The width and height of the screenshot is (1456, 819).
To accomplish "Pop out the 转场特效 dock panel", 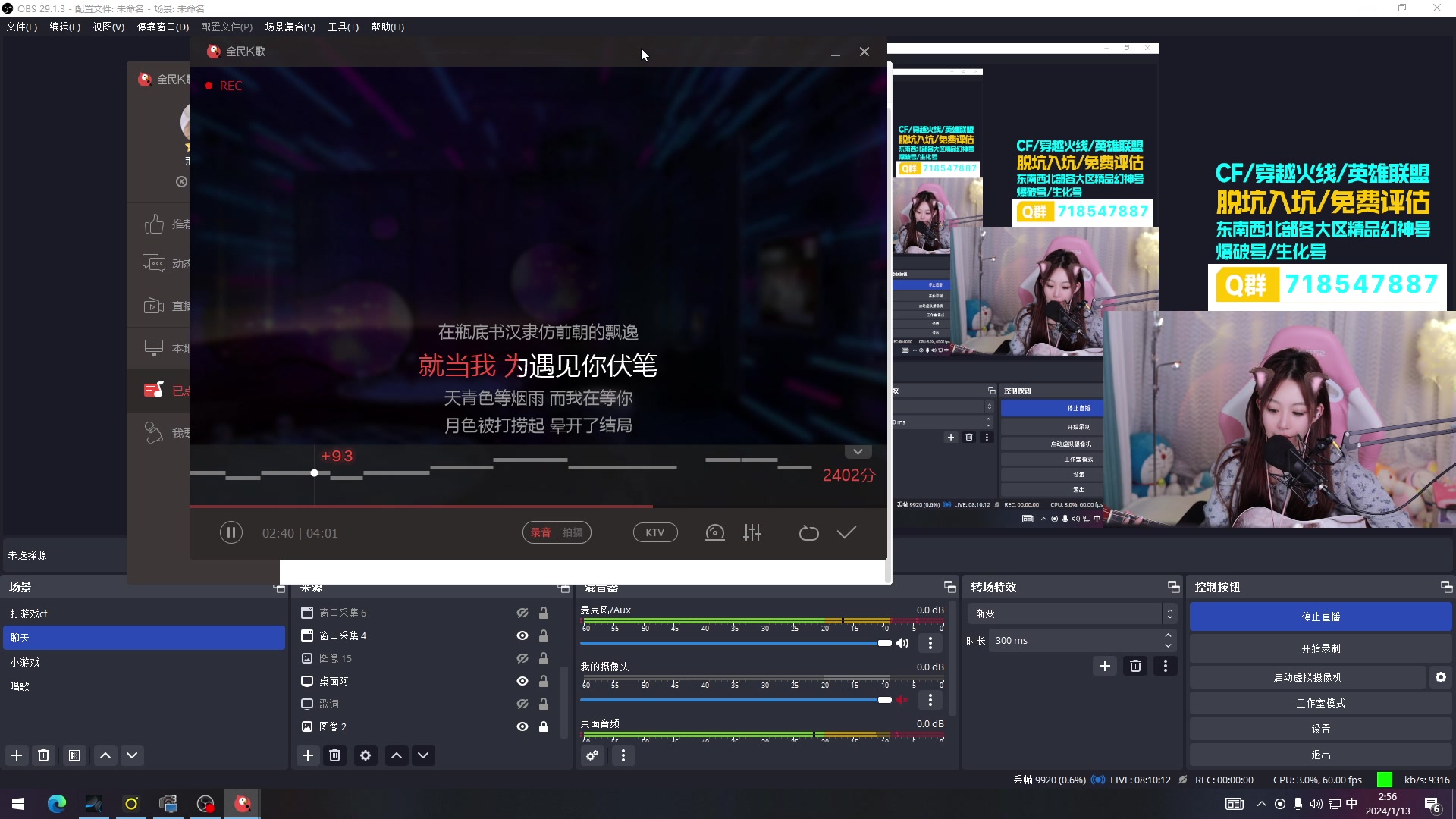I will [1174, 588].
